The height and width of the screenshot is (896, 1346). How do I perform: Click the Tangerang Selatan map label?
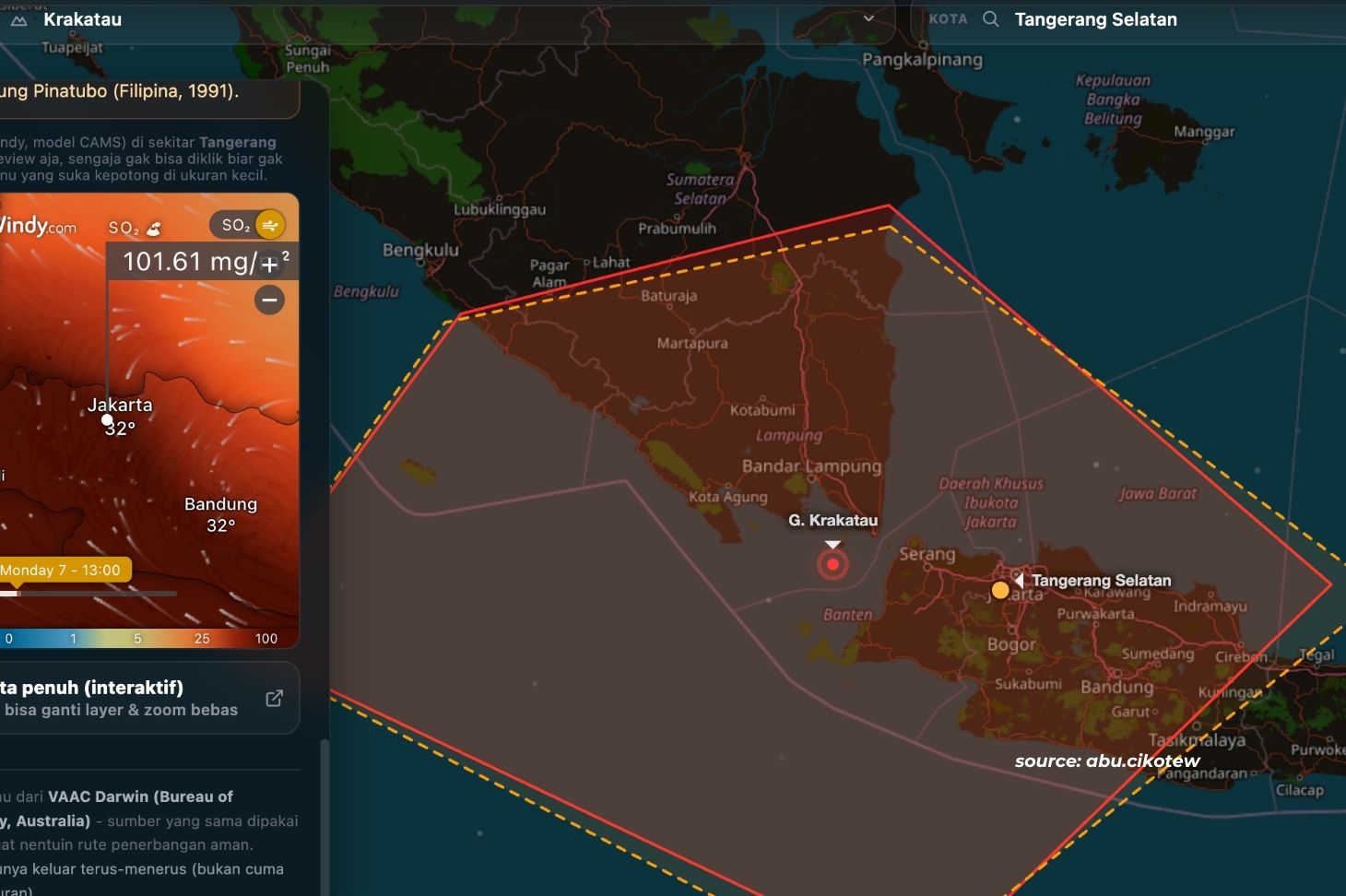1101,580
